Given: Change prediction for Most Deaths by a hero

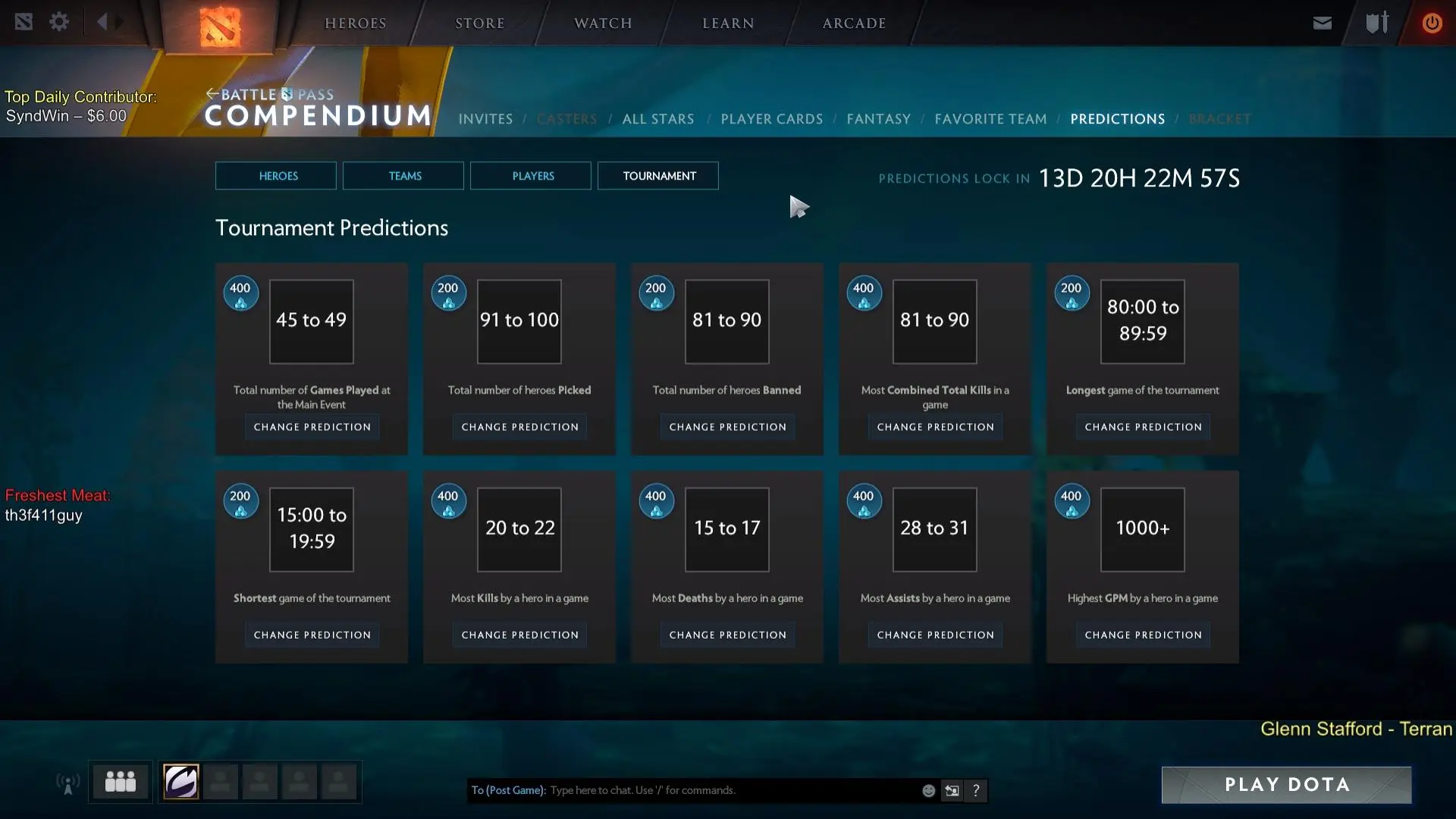Looking at the screenshot, I should point(727,635).
